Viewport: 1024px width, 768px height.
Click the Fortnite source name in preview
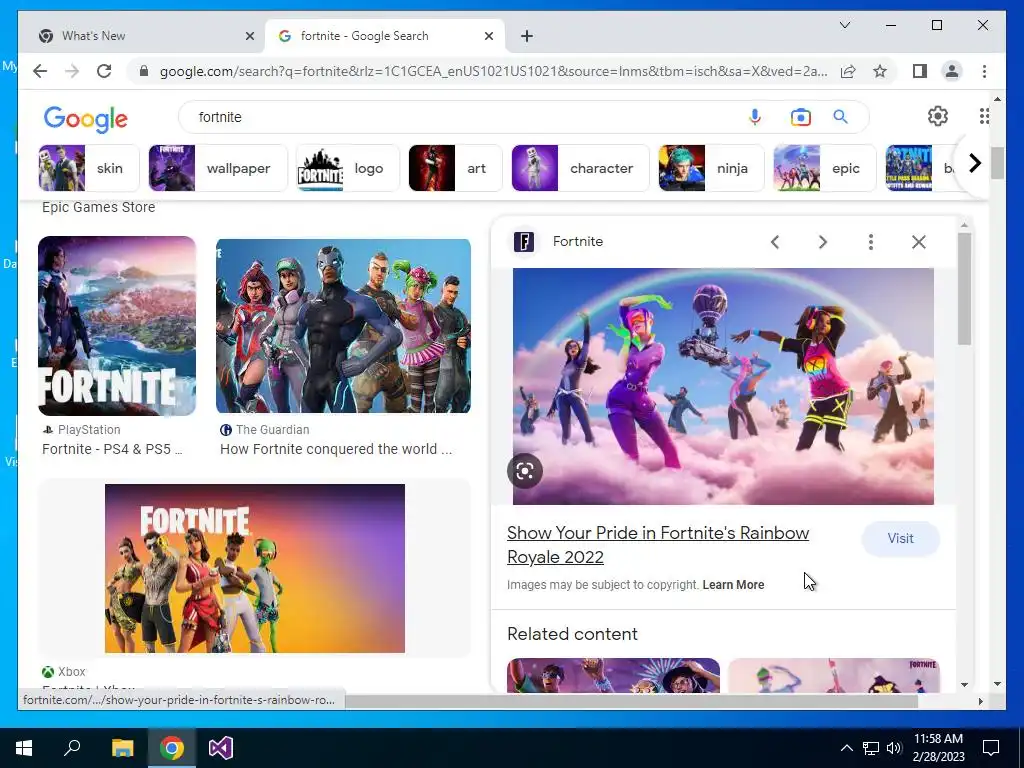coord(578,242)
